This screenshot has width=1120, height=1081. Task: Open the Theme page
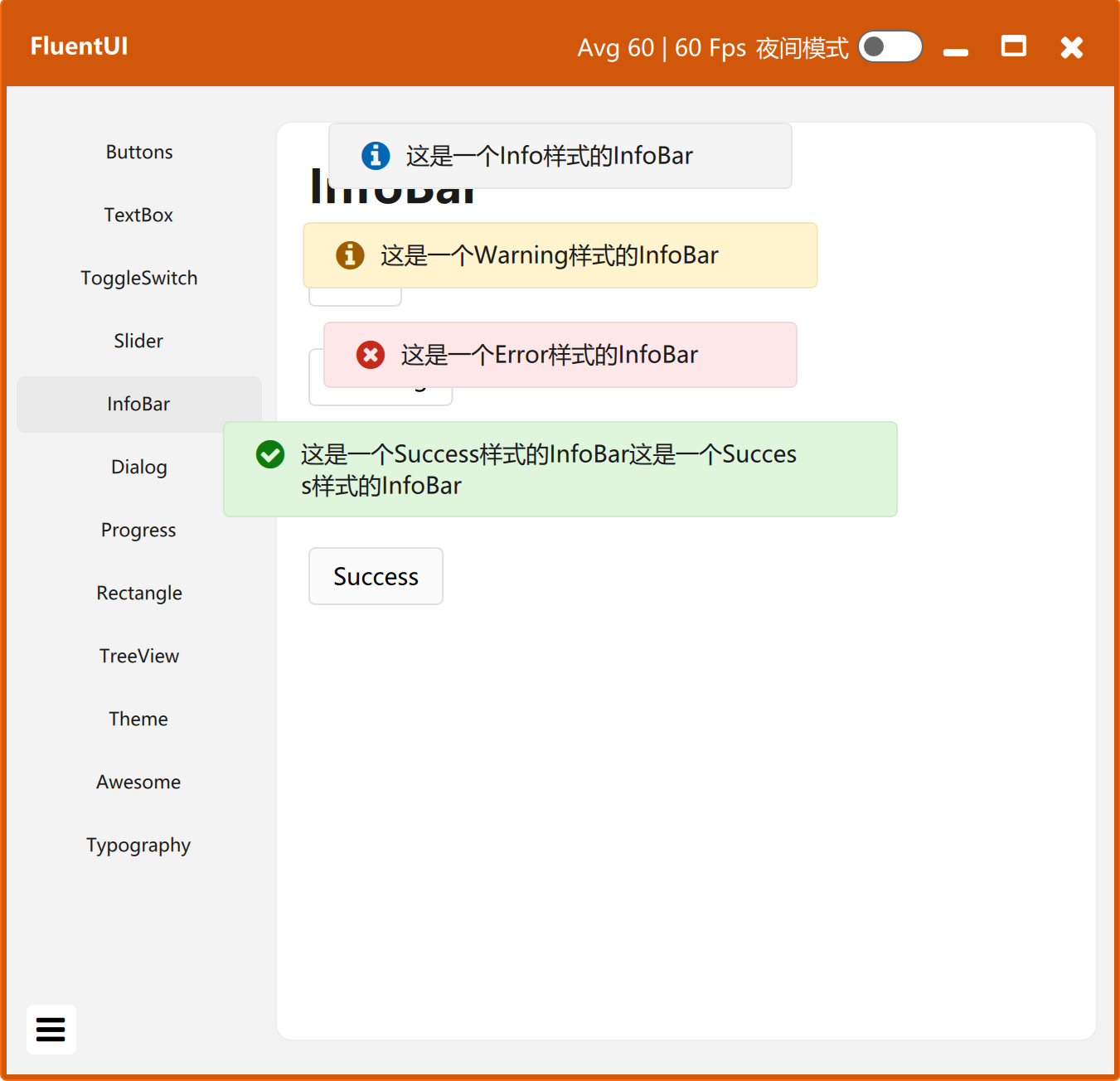pos(139,719)
